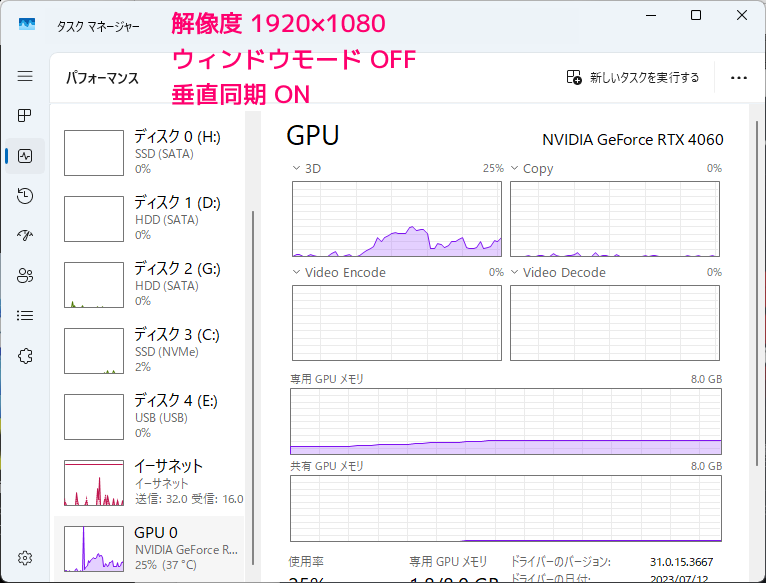
Task: Click the Copy engine graph
Action: pos(615,219)
